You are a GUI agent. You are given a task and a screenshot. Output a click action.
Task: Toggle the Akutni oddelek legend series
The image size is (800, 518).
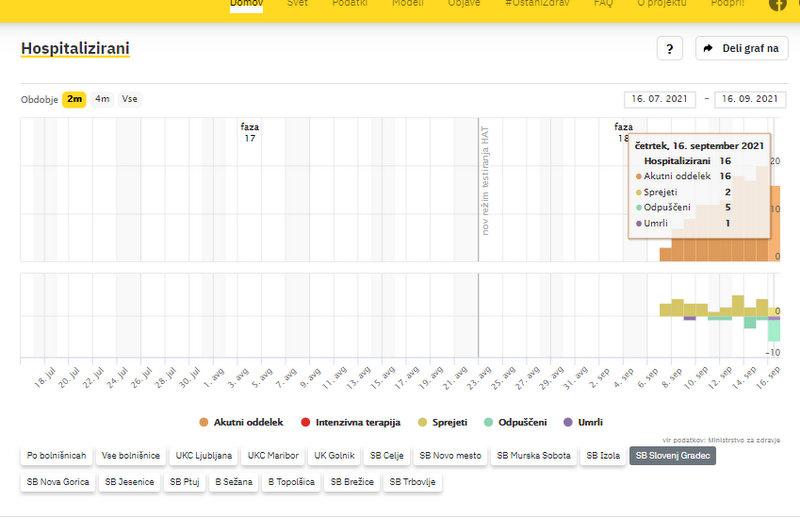241,422
